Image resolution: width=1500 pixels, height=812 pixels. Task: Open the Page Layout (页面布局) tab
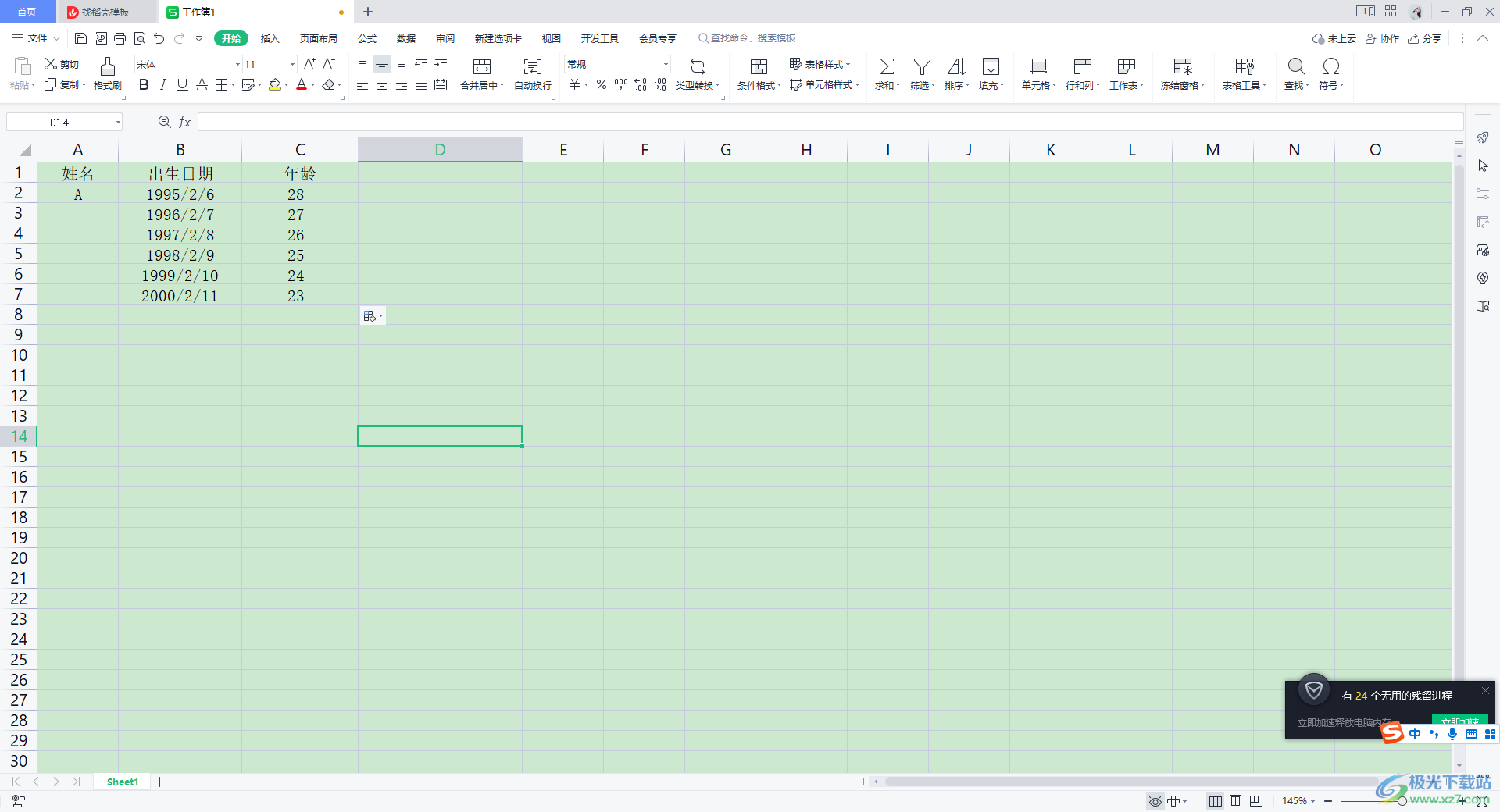(318, 38)
